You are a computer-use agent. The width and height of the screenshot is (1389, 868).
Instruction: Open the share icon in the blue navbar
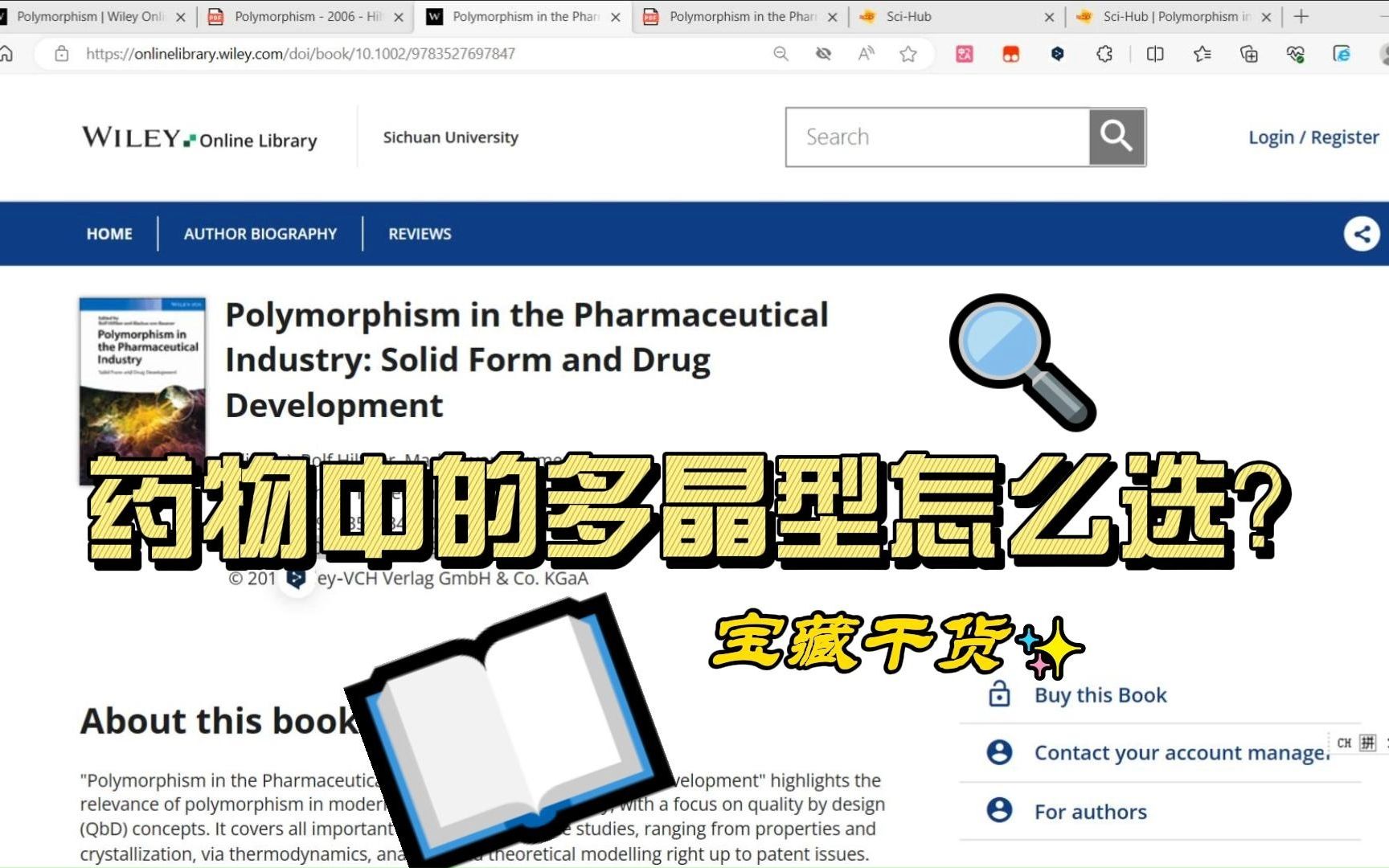pyautogui.click(x=1362, y=234)
